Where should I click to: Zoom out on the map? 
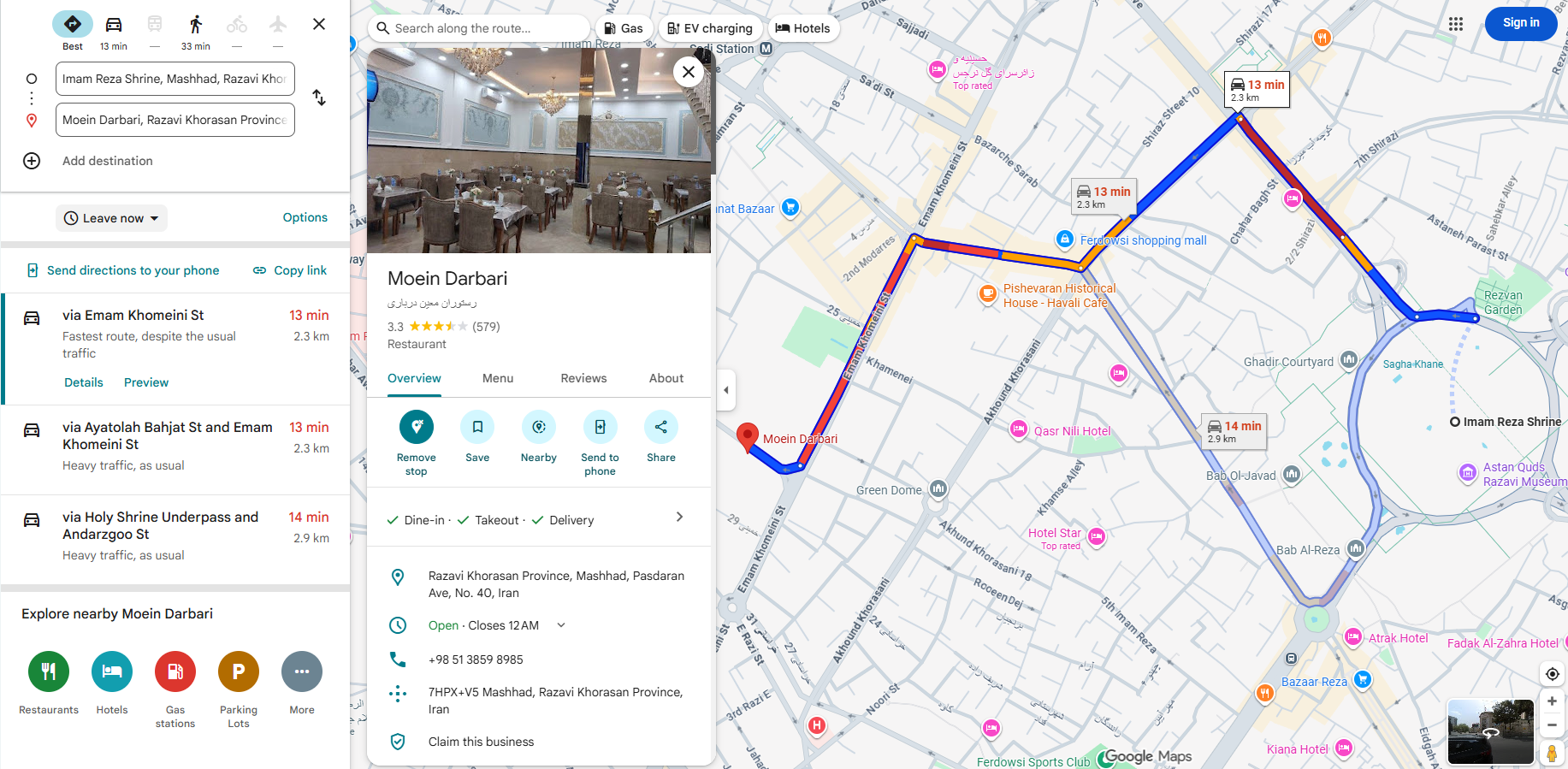1552,725
